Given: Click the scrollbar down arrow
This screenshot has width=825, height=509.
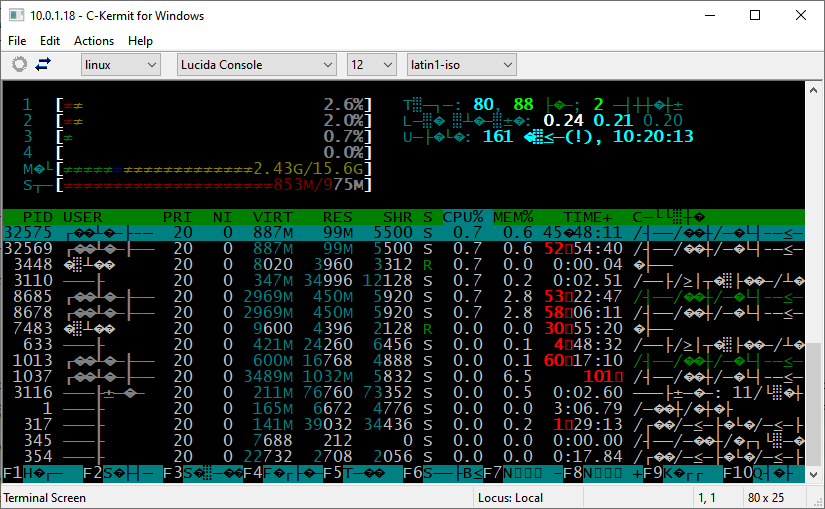Looking at the screenshot, I should [x=813, y=474].
